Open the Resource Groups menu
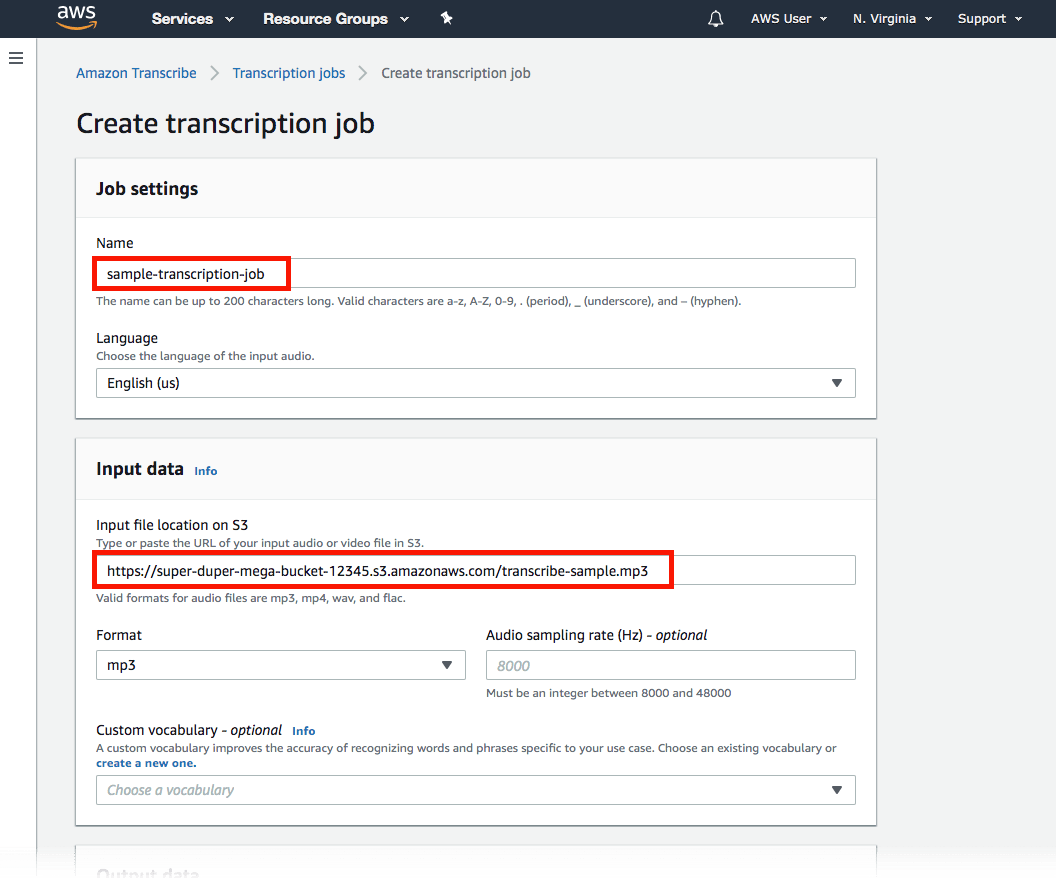The width and height of the screenshot is (1056, 878). (335, 19)
